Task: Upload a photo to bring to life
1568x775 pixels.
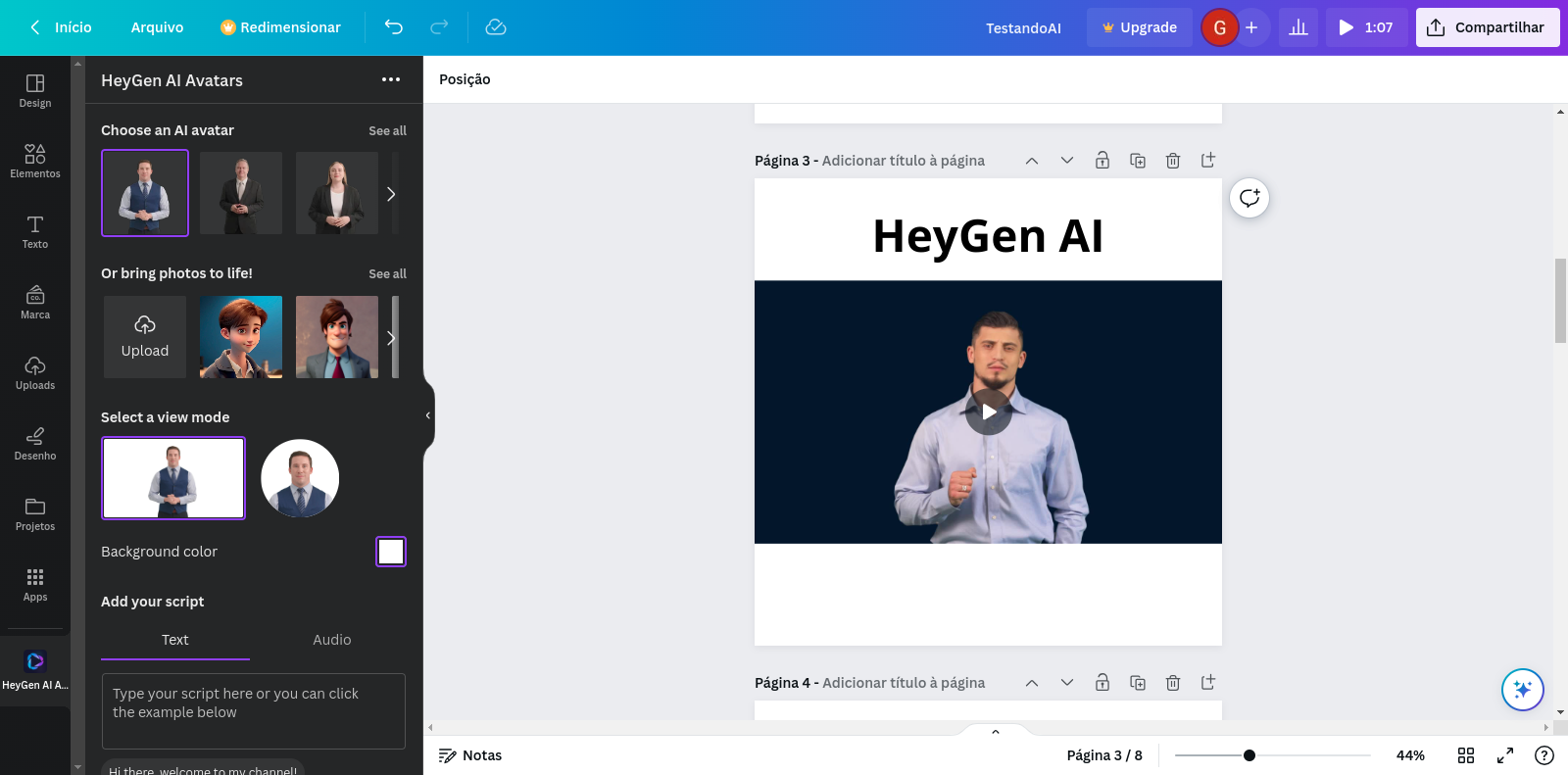Action: [145, 337]
